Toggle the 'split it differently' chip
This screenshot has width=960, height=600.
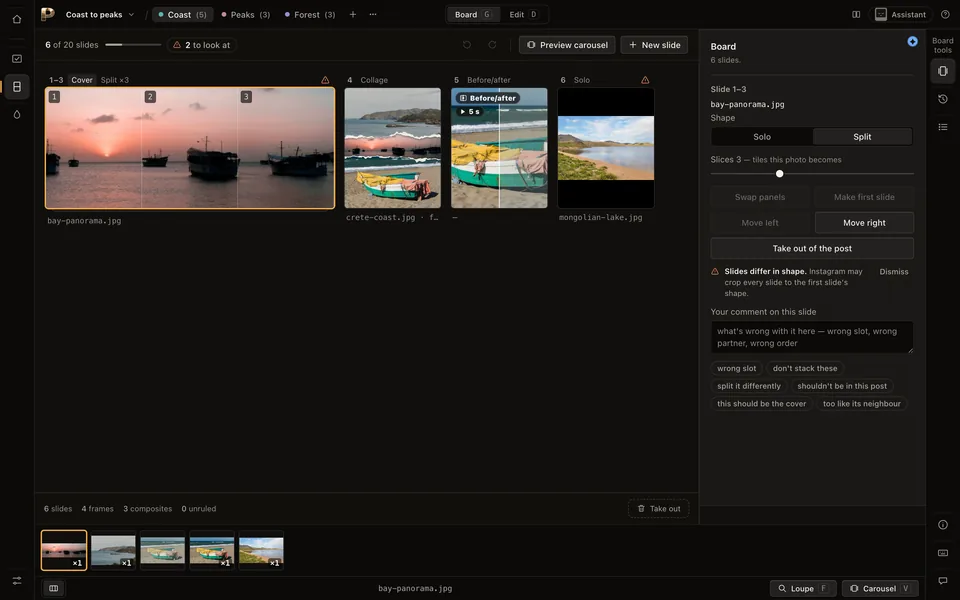(749, 386)
